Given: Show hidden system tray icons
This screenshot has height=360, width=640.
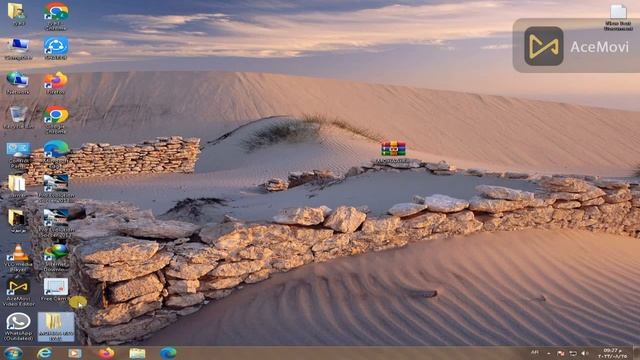Looking at the screenshot, I should coord(549,353).
